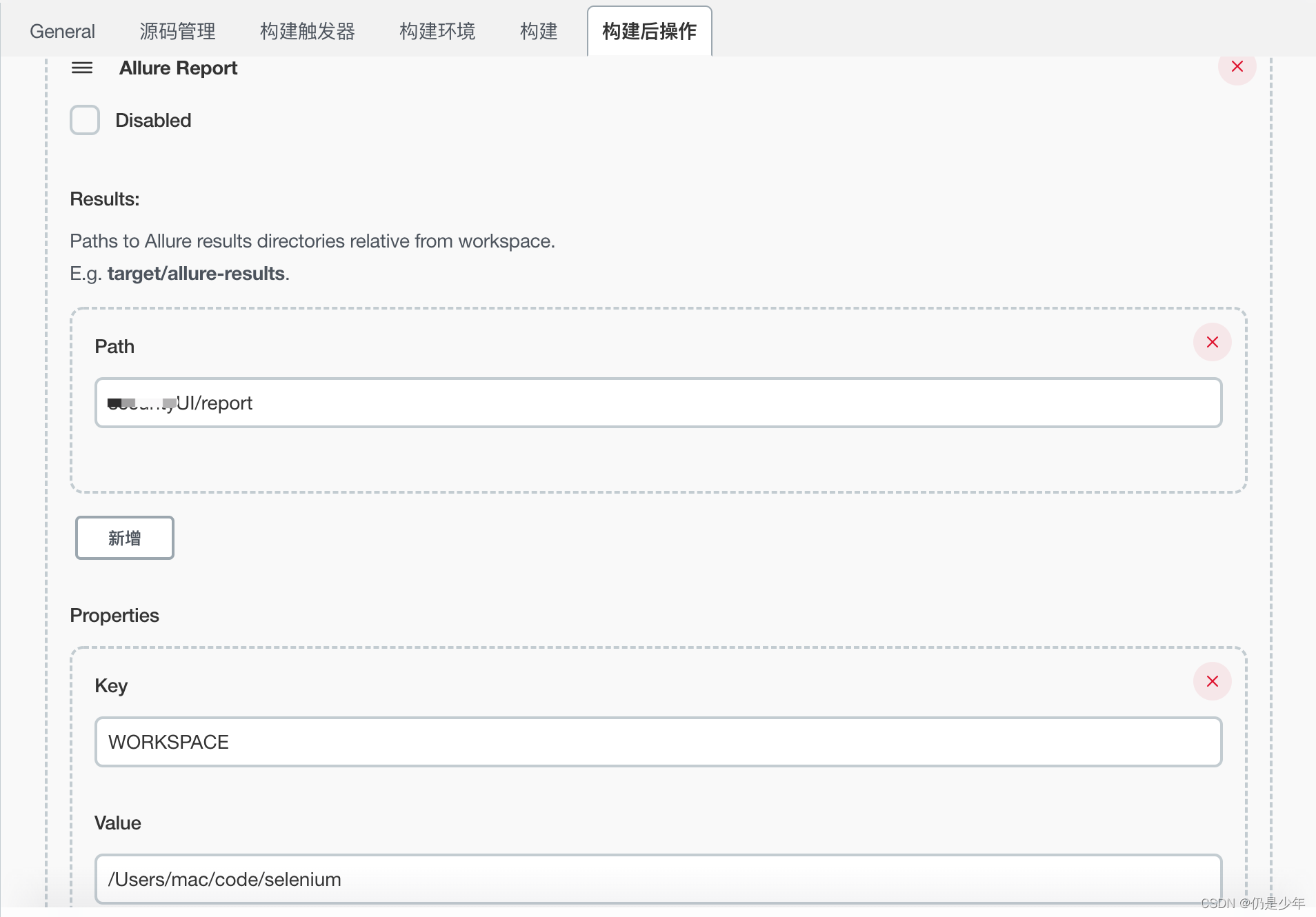1316x917 pixels.
Task: Click the Disabled label text
Action: coord(153,120)
